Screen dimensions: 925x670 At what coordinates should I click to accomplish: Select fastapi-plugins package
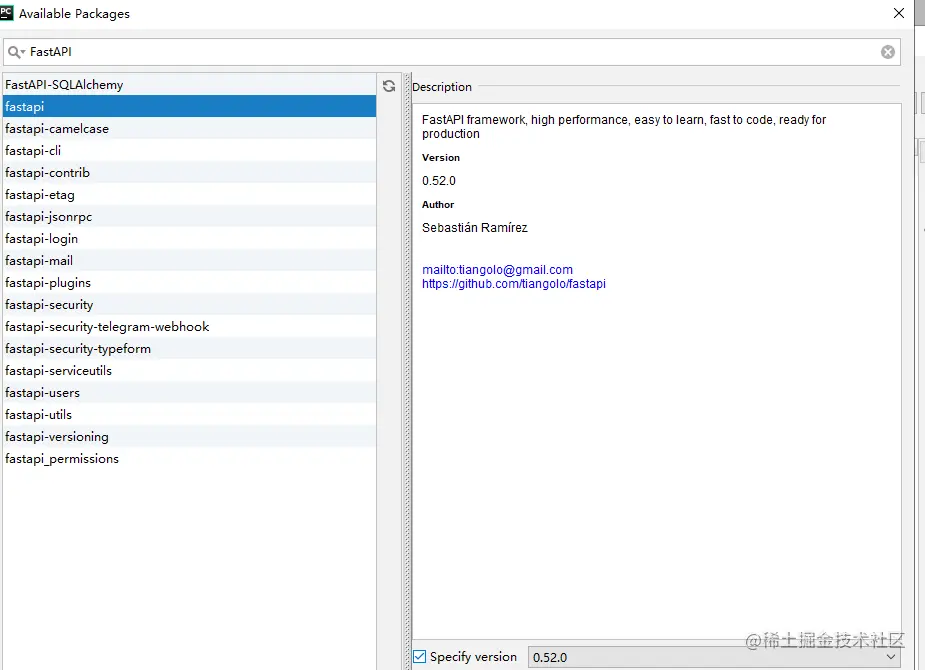(189, 283)
